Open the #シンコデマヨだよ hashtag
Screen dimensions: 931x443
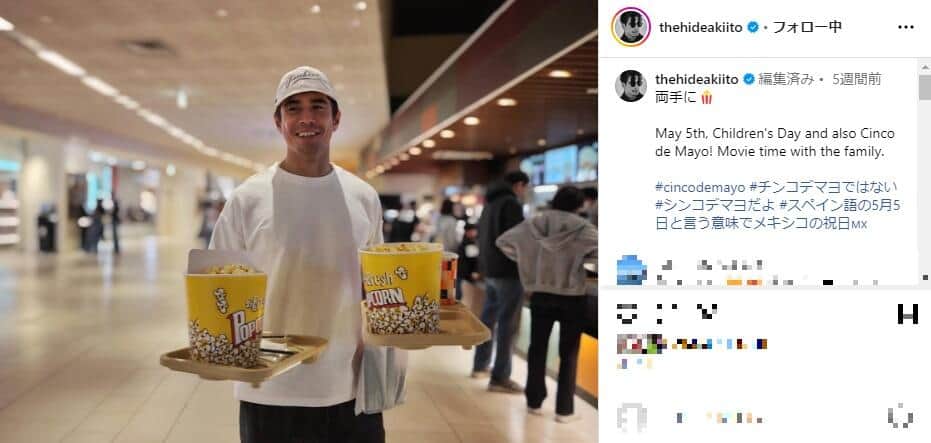point(715,205)
